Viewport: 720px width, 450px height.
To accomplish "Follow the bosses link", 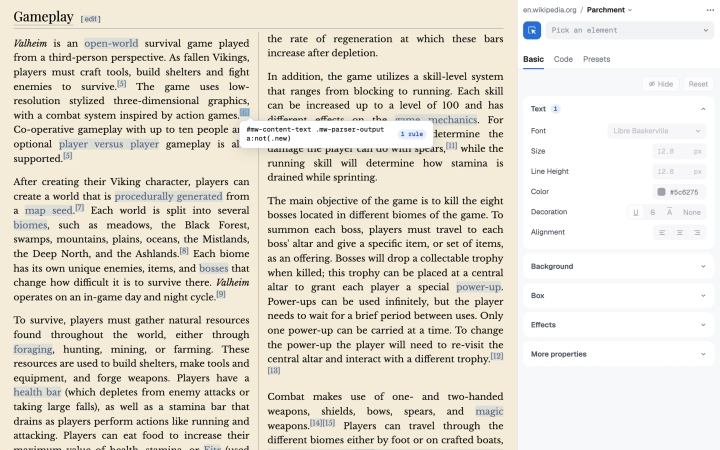I will pos(214,268).
